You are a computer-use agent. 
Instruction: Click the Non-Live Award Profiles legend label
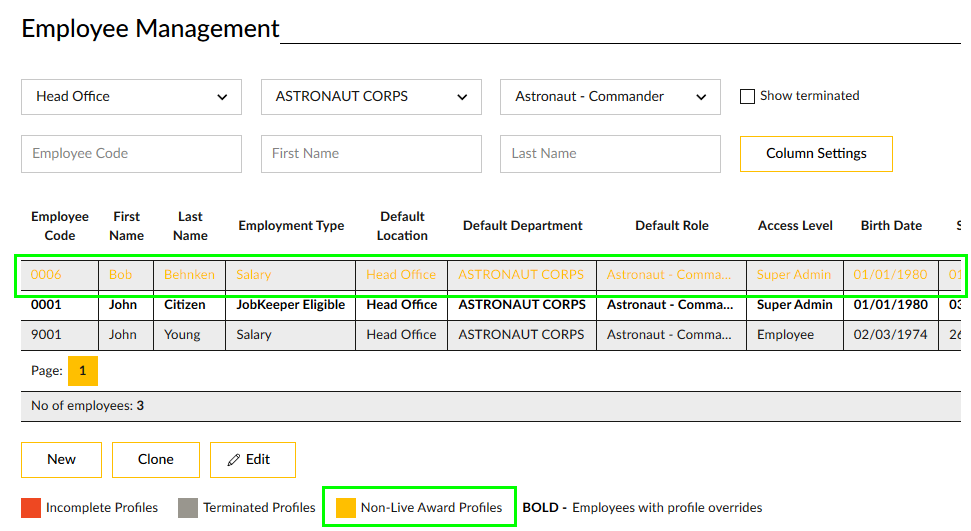click(431, 508)
